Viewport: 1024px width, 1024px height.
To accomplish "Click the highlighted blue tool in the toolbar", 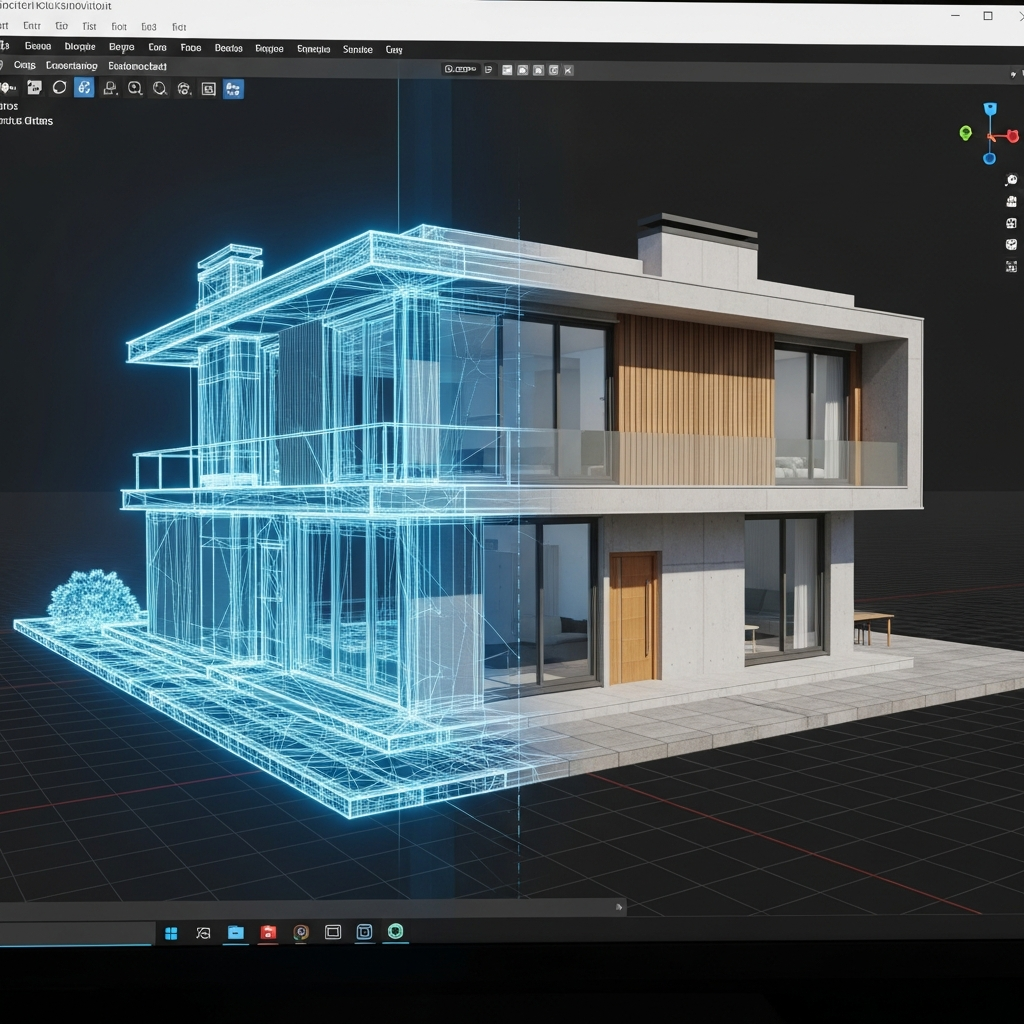I will (84, 88).
